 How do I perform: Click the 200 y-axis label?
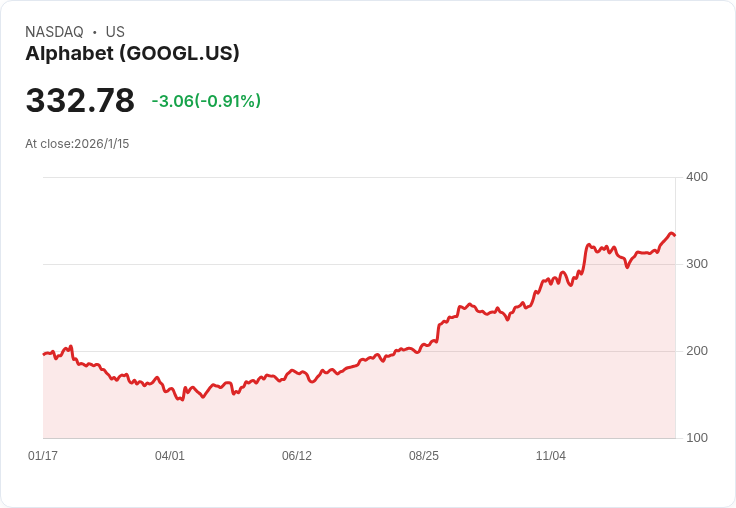point(697,351)
